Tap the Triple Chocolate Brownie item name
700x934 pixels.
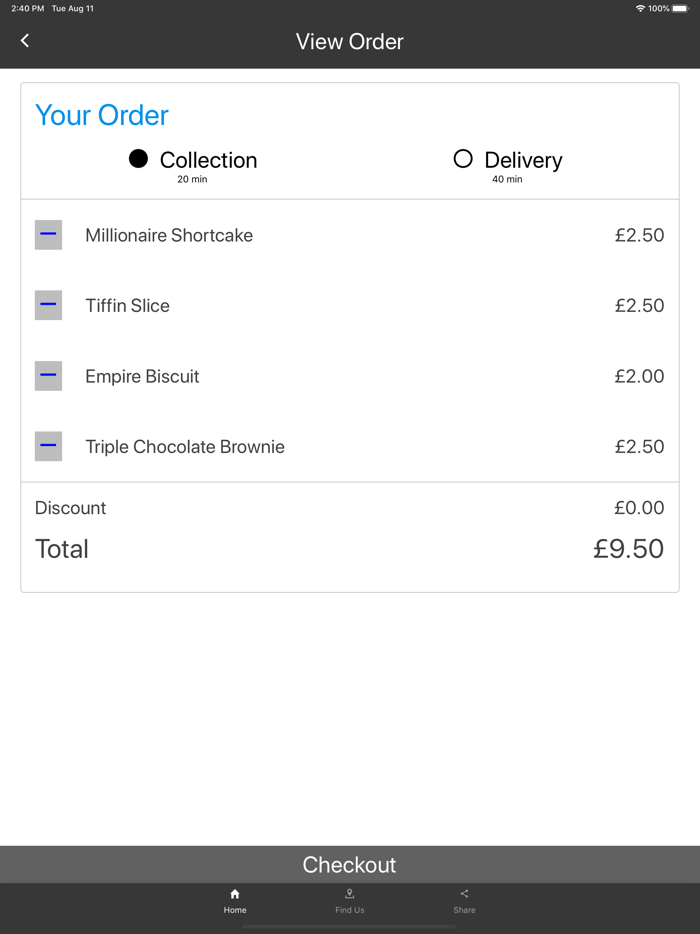point(185,447)
